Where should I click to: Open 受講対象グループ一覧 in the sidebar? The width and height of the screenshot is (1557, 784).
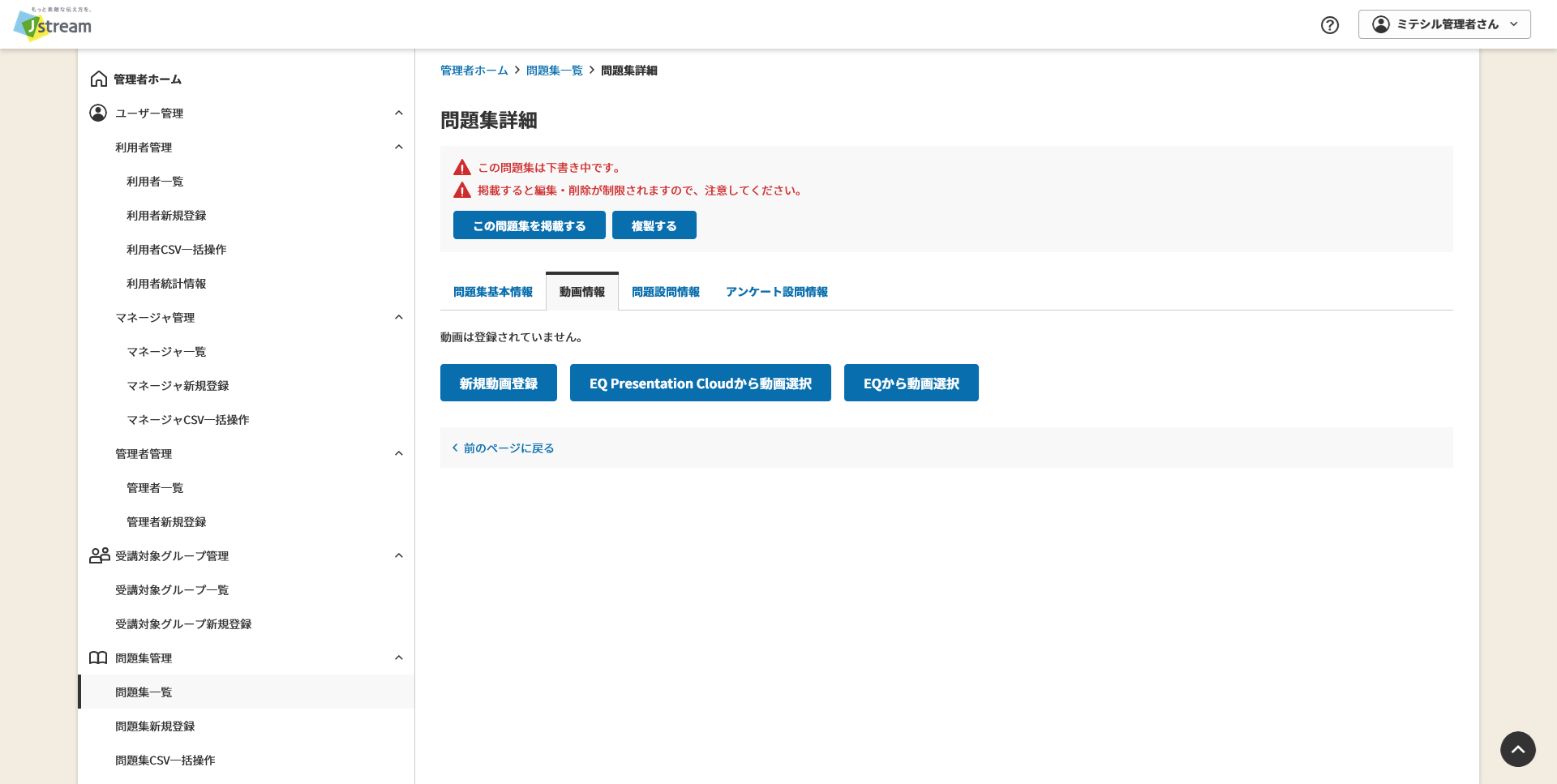coord(172,590)
